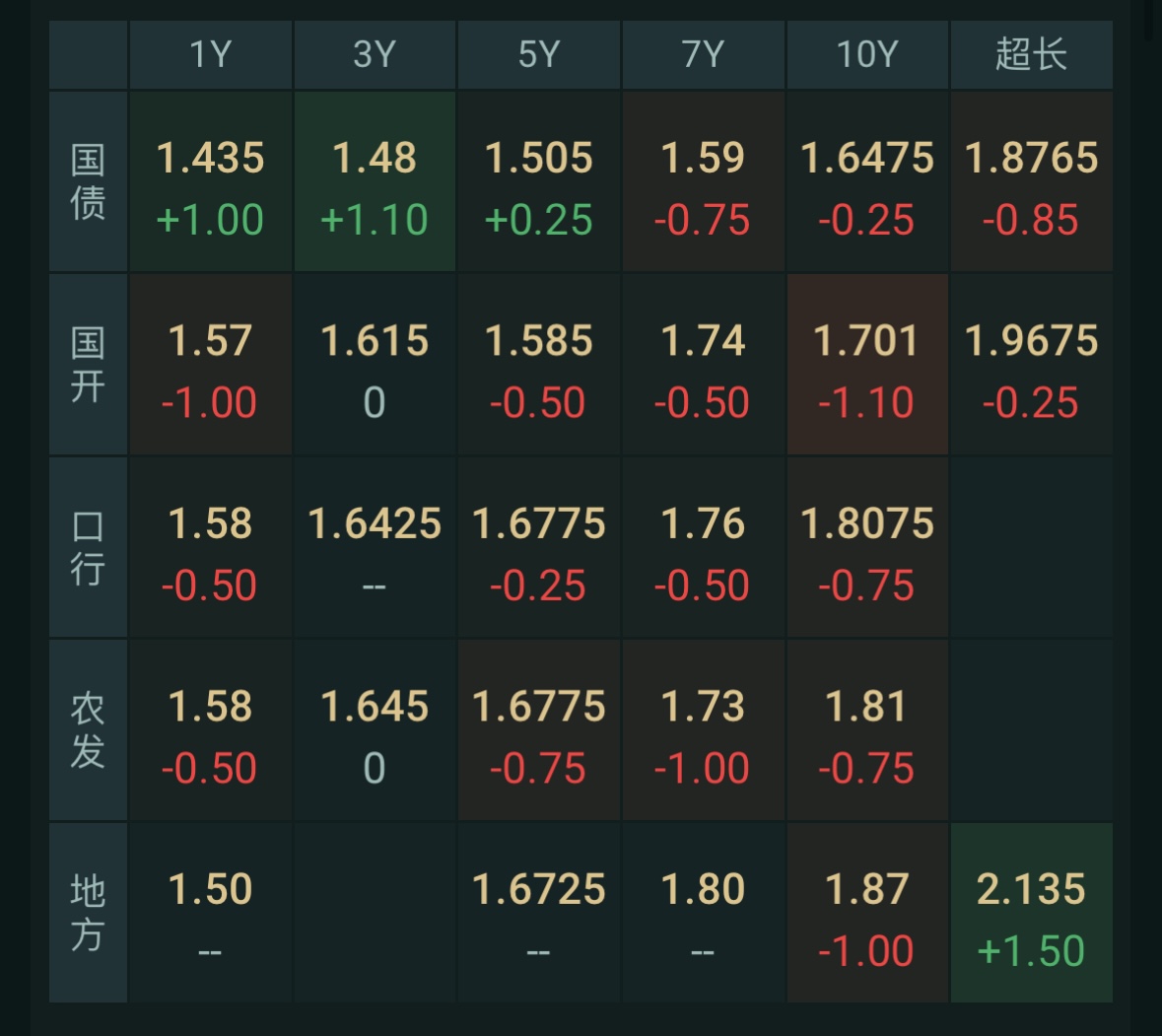Select the 国开 row label
The height and width of the screenshot is (1036, 1162).
88,363
